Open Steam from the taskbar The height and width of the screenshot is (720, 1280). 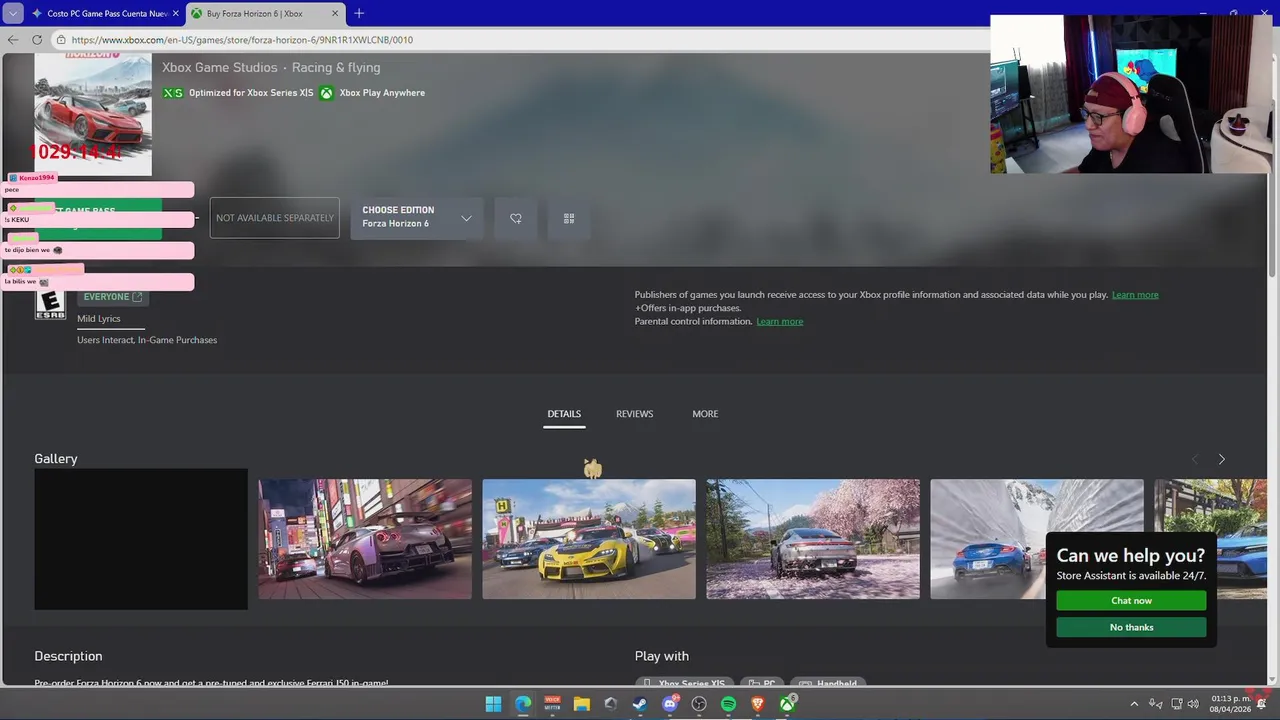coord(640,704)
